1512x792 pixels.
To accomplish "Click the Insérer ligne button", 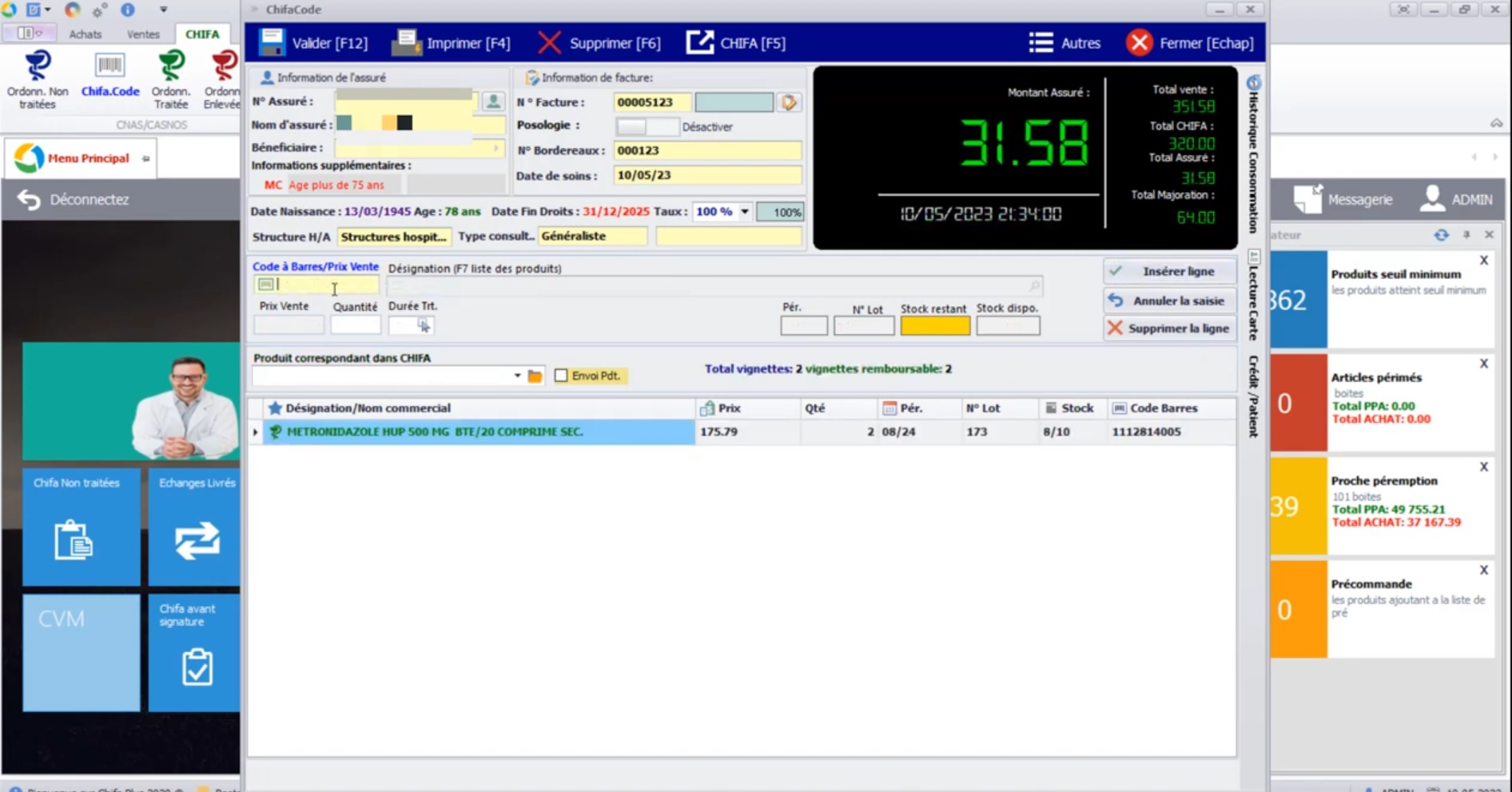I will pos(1169,272).
